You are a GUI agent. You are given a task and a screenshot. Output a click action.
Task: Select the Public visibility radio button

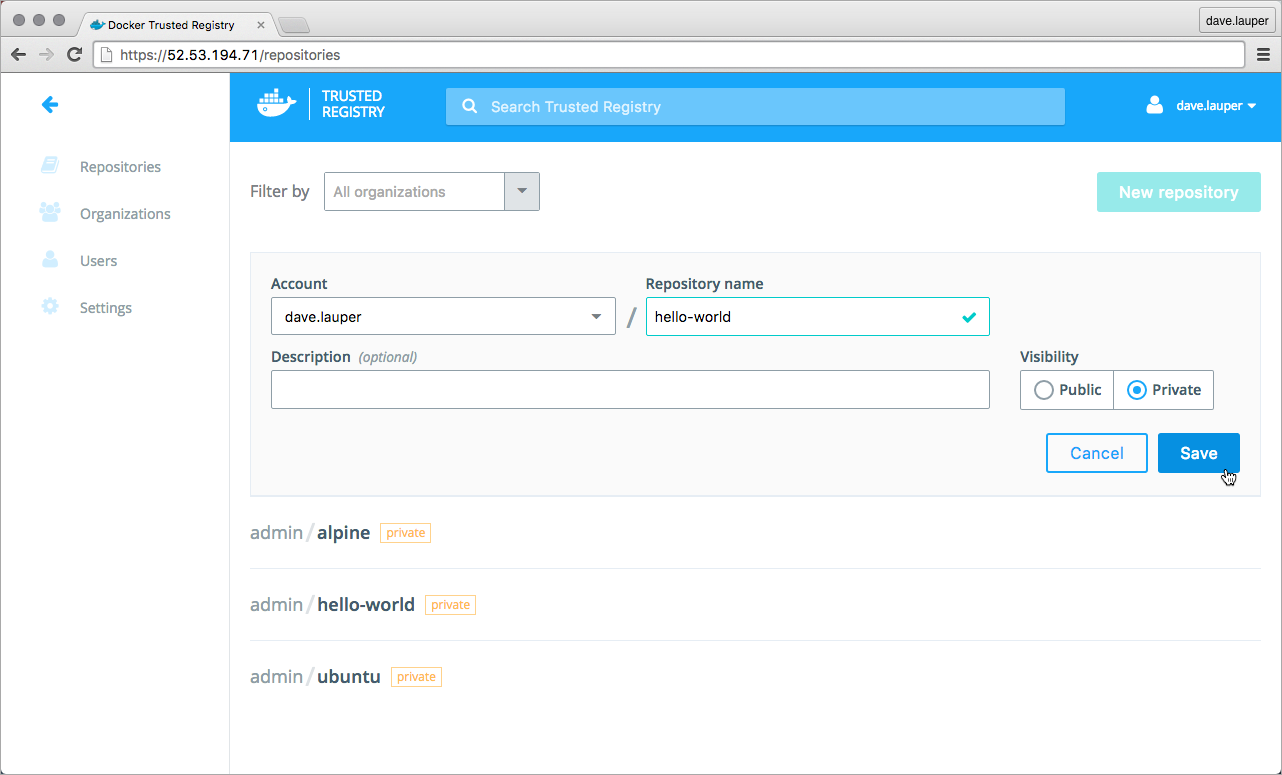tap(1044, 390)
